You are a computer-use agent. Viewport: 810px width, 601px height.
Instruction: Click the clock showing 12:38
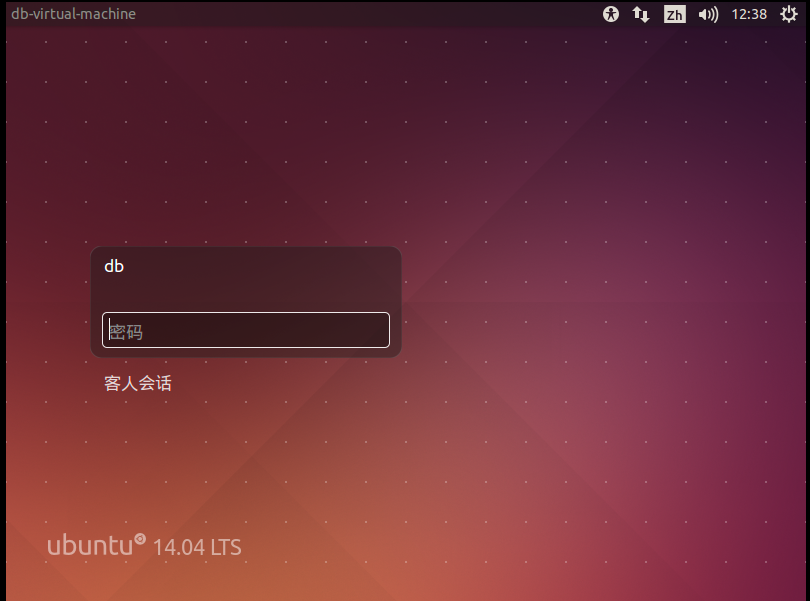point(749,14)
